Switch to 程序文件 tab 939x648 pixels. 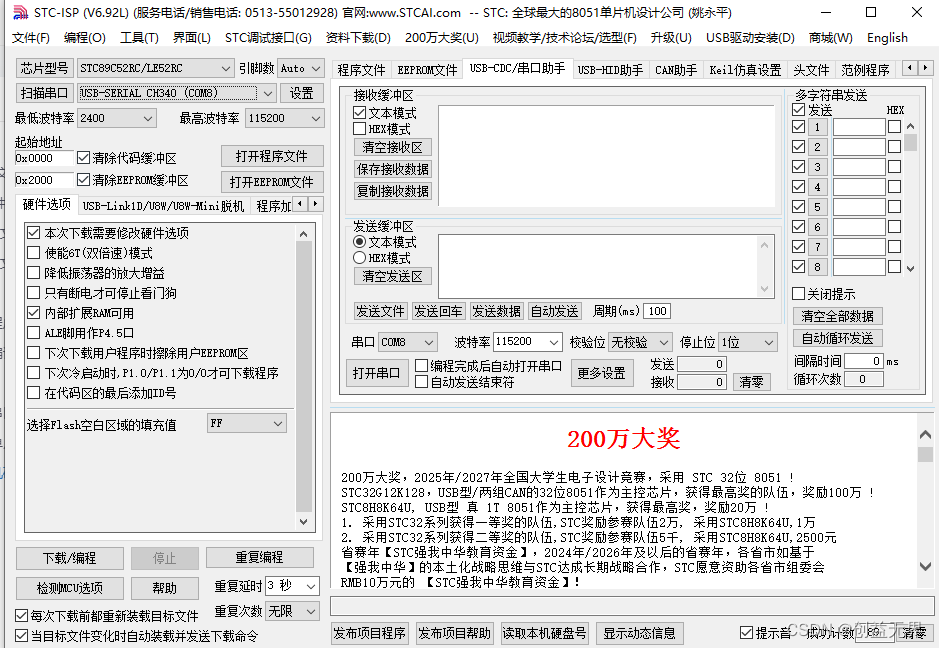361,70
